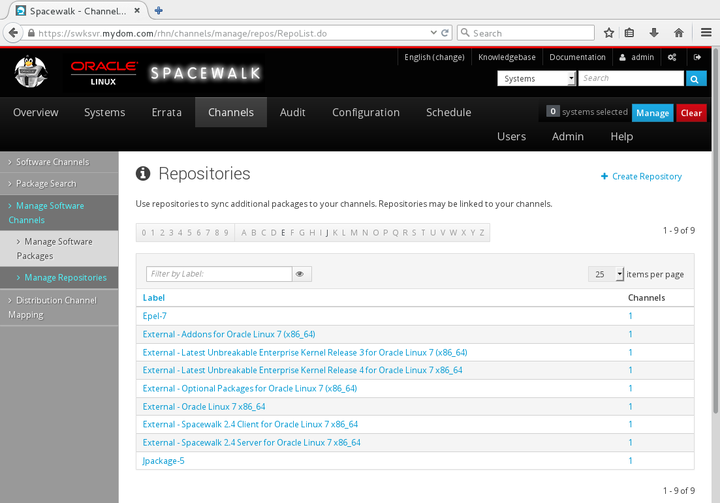Open a new tab with the plus icon
Viewport: 720px width, 503px height.
click(158, 11)
